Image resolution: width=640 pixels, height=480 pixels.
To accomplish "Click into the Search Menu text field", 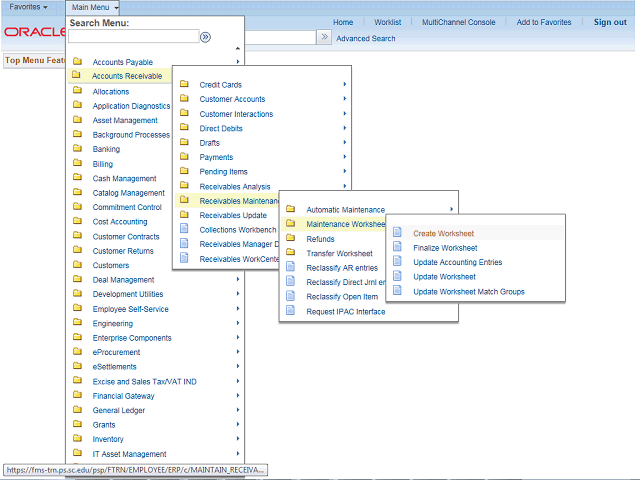I will click(x=132, y=37).
